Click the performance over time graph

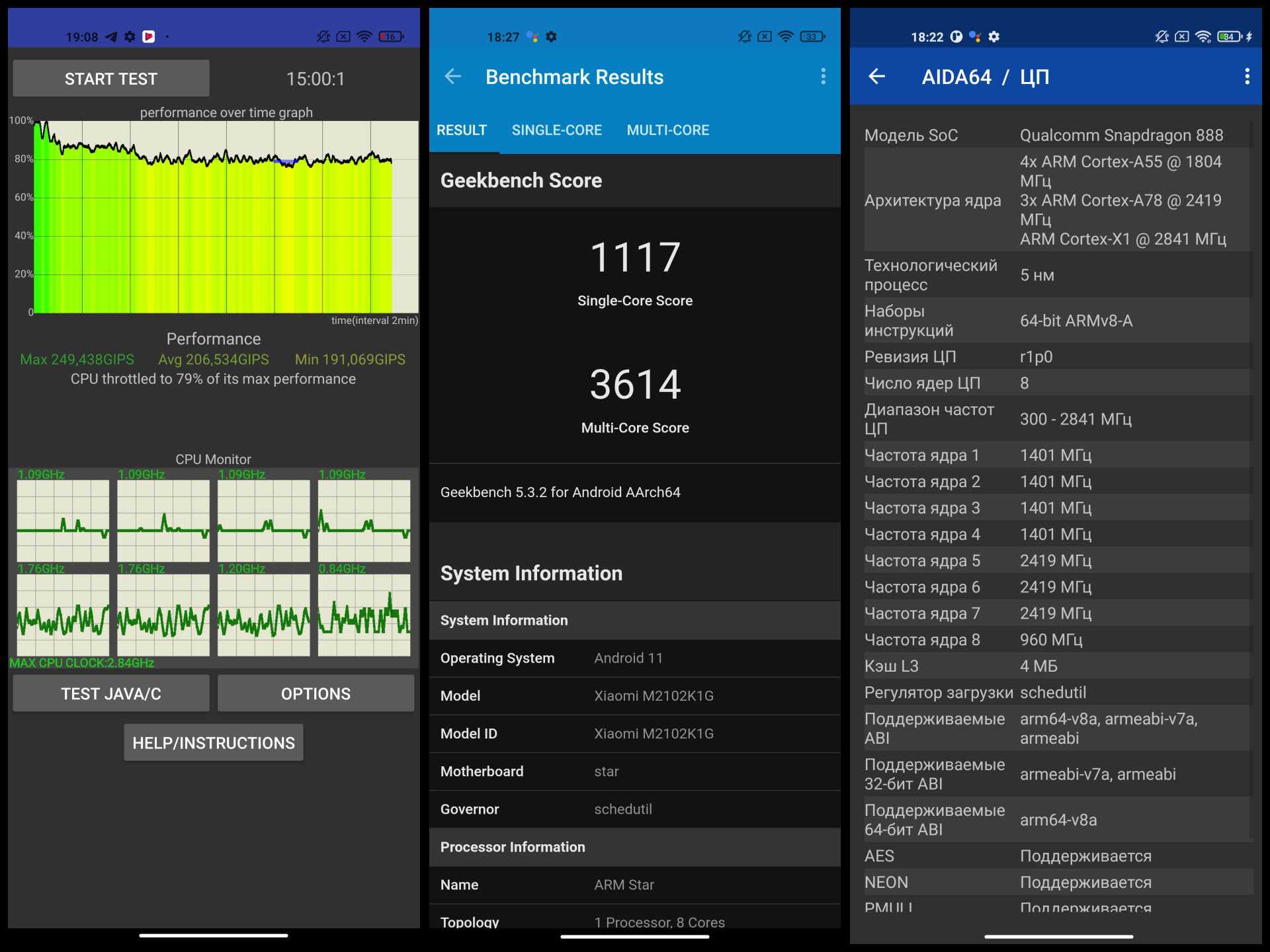225,217
